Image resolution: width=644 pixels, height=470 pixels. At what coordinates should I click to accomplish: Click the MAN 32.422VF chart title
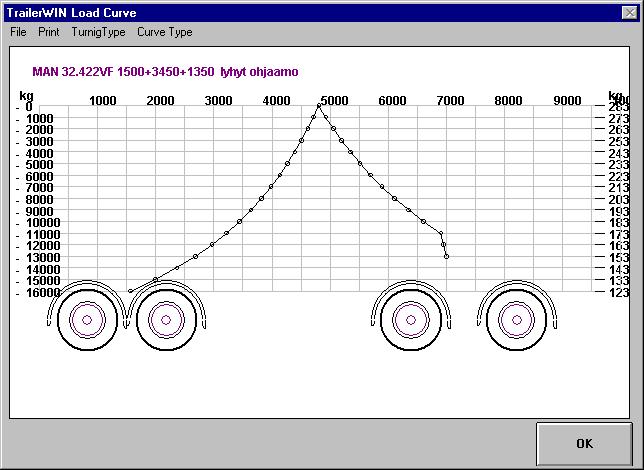pos(165,72)
